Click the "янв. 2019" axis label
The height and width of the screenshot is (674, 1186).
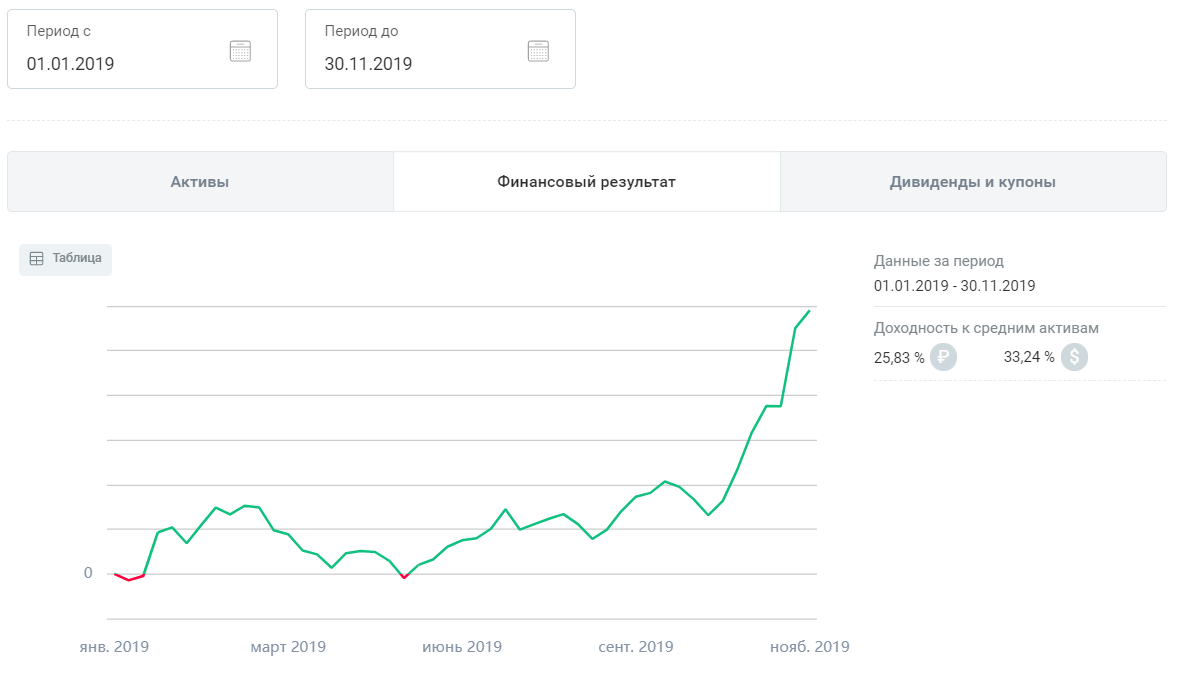(114, 647)
